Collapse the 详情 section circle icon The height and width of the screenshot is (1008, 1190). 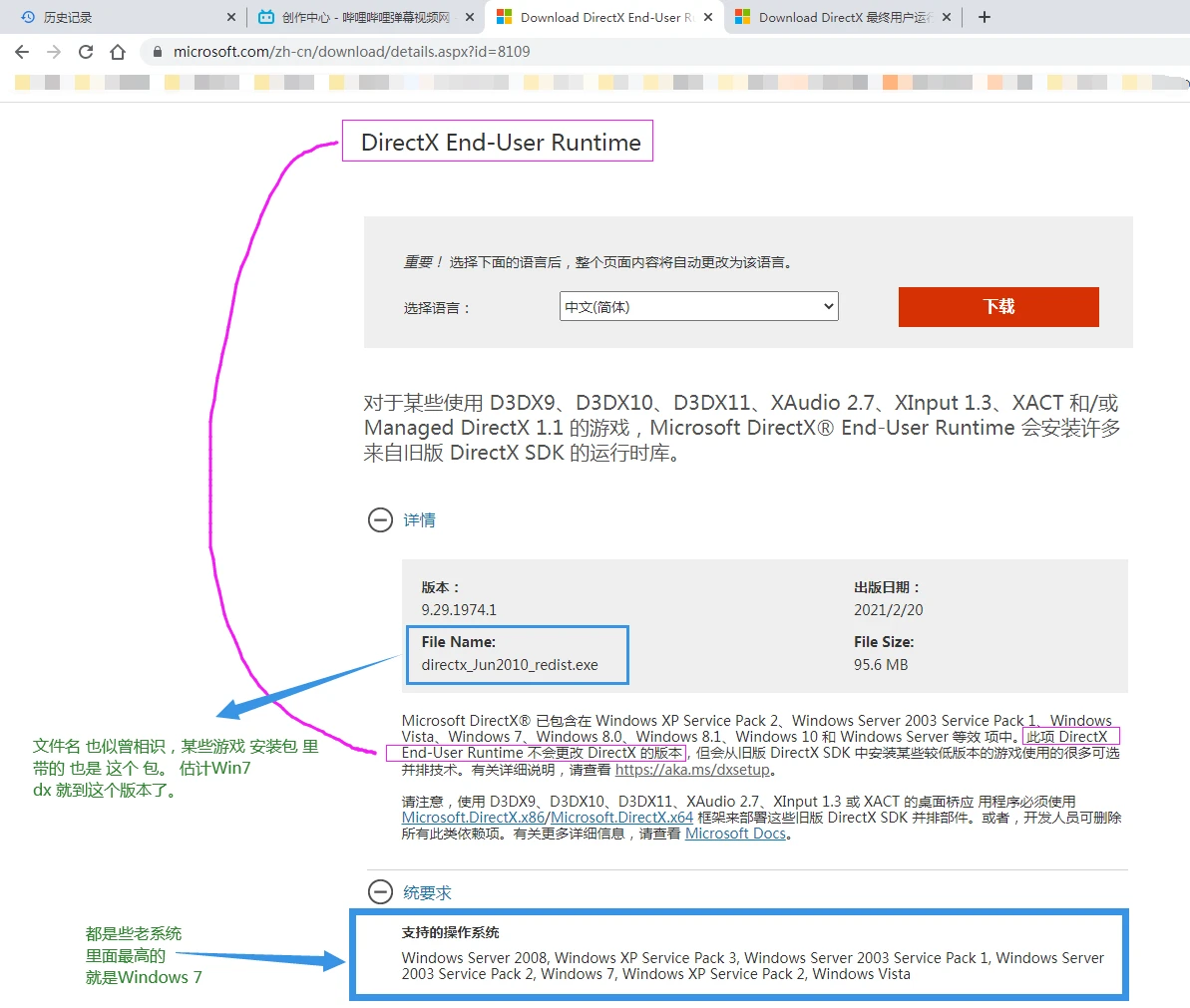click(380, 520)
